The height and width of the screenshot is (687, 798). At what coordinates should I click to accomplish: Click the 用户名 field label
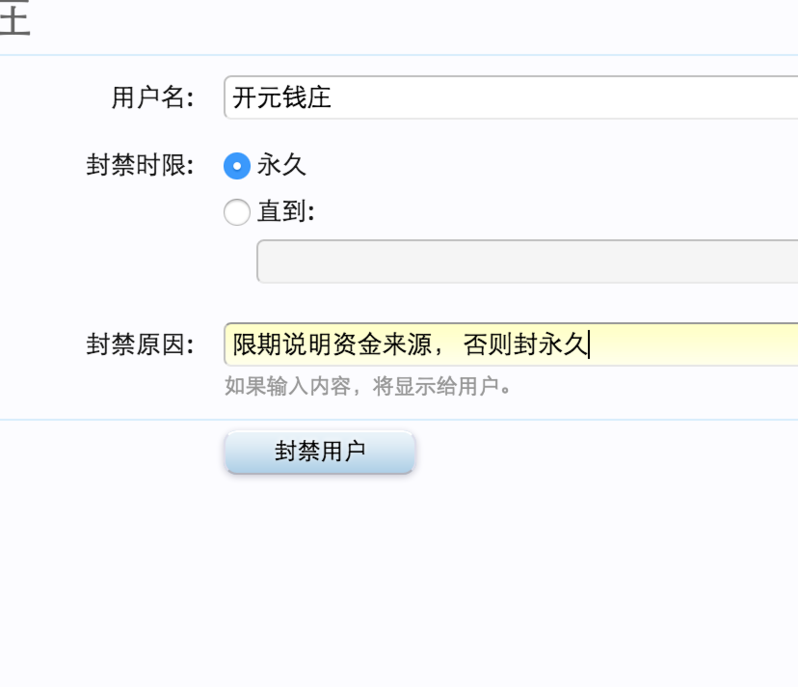coord(152,98)
